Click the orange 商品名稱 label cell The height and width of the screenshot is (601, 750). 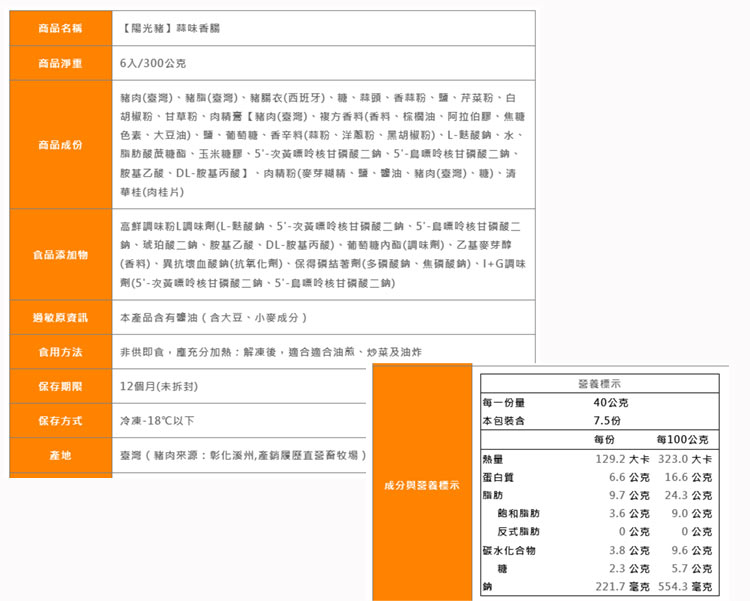[x=60, y=29]
